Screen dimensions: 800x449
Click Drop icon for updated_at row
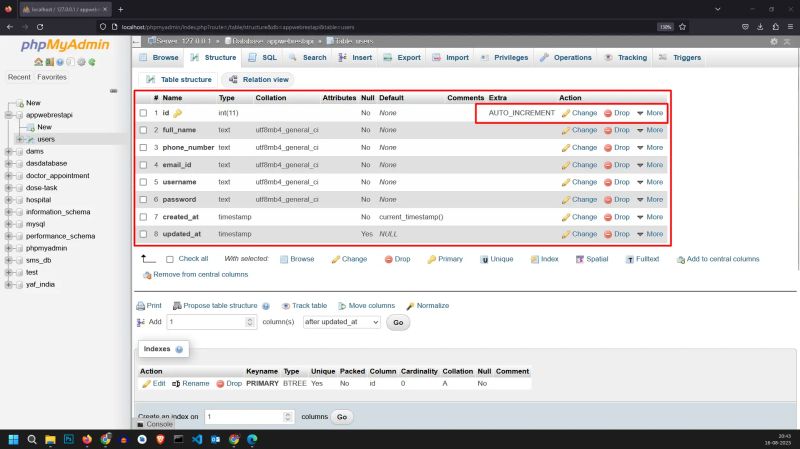[608, 234]
